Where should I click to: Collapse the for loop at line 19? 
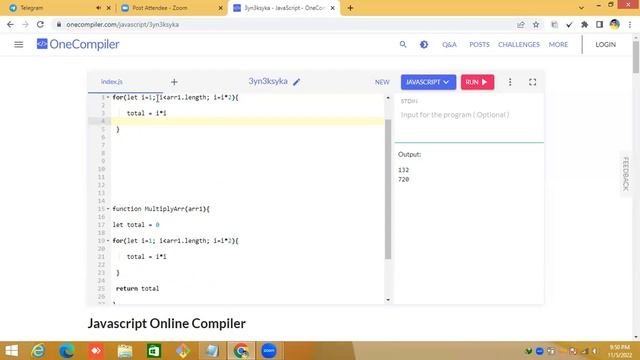click(108, 241)
